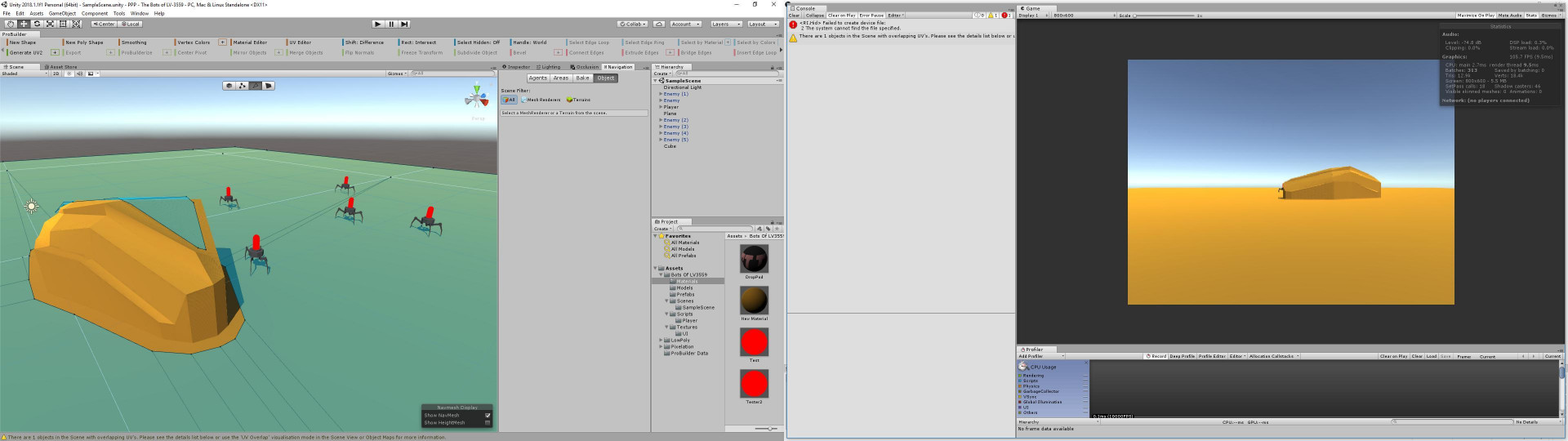
Task: Click the Mesh Renderers scene filter
Action: [x=541, y=100]
